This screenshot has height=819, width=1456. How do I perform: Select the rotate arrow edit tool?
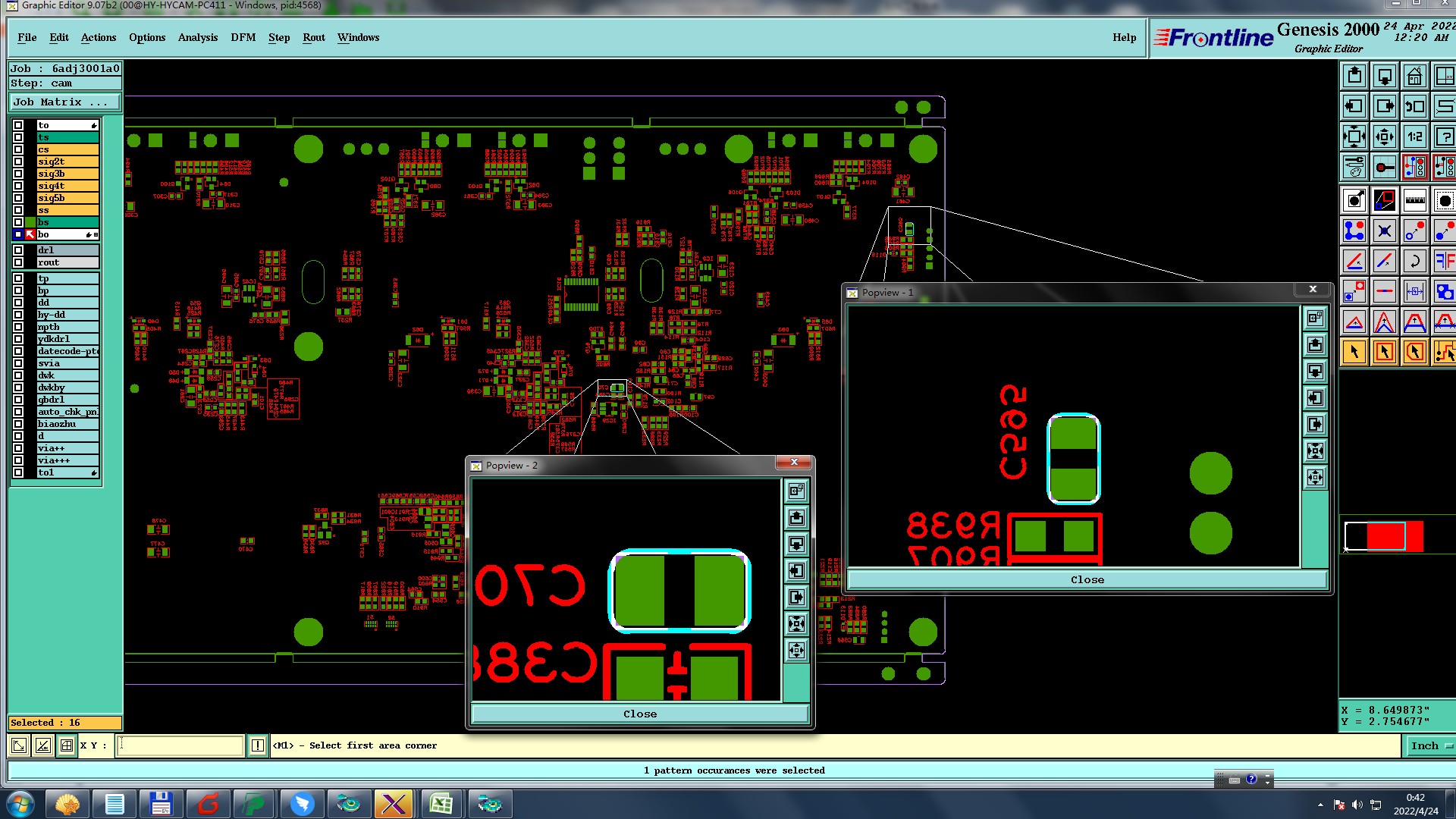(1414, 261)
